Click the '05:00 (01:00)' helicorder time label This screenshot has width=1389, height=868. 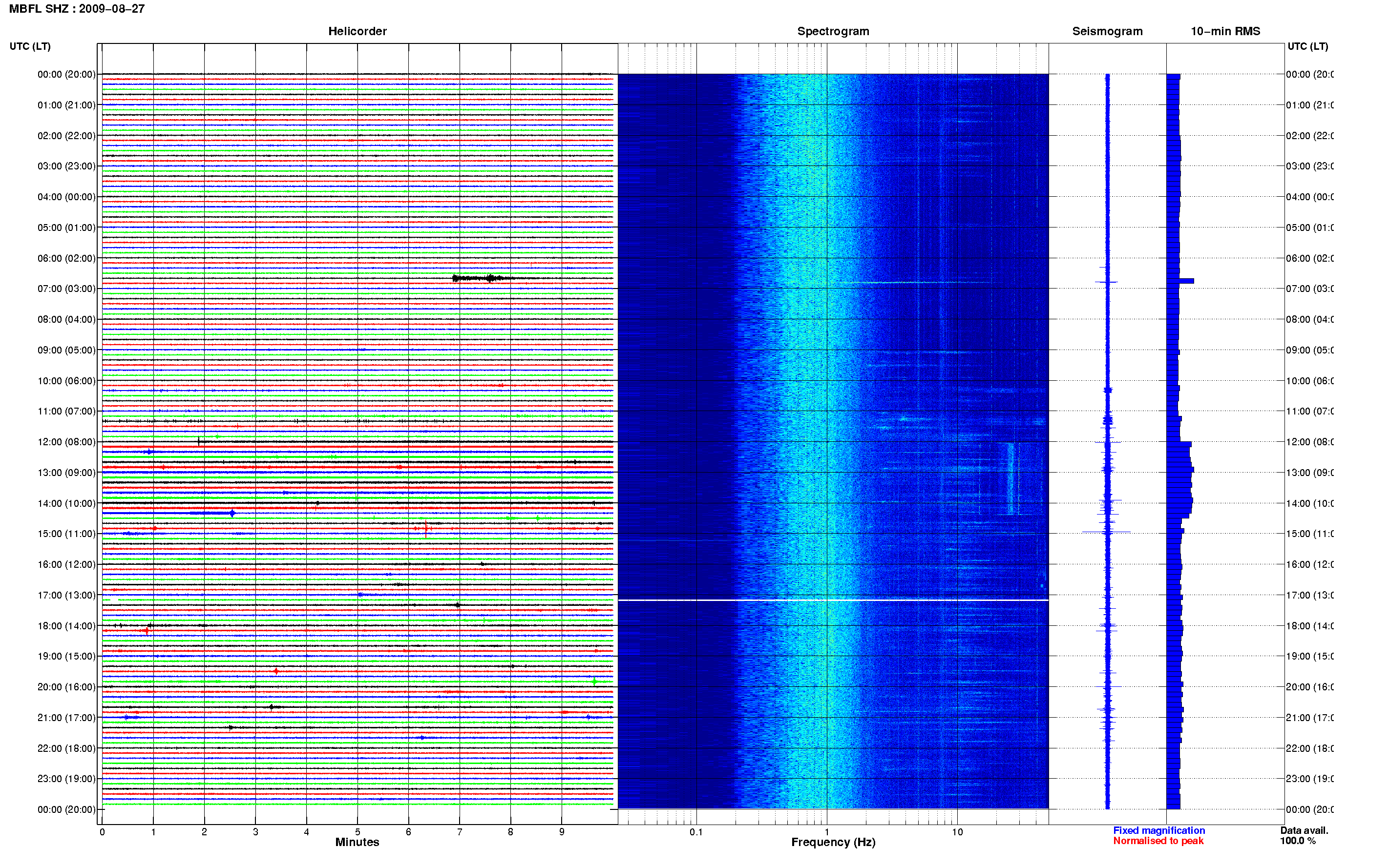(x=66, y=227)
